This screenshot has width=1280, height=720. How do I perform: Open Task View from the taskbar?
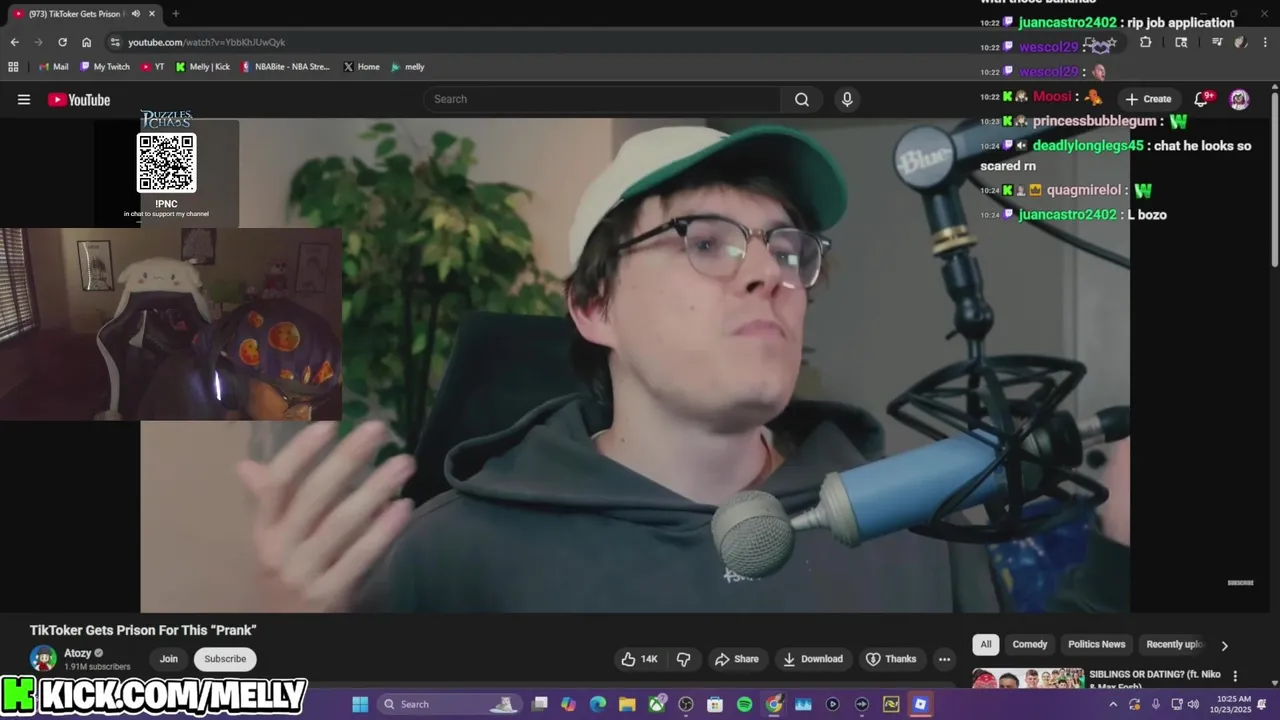540,704
